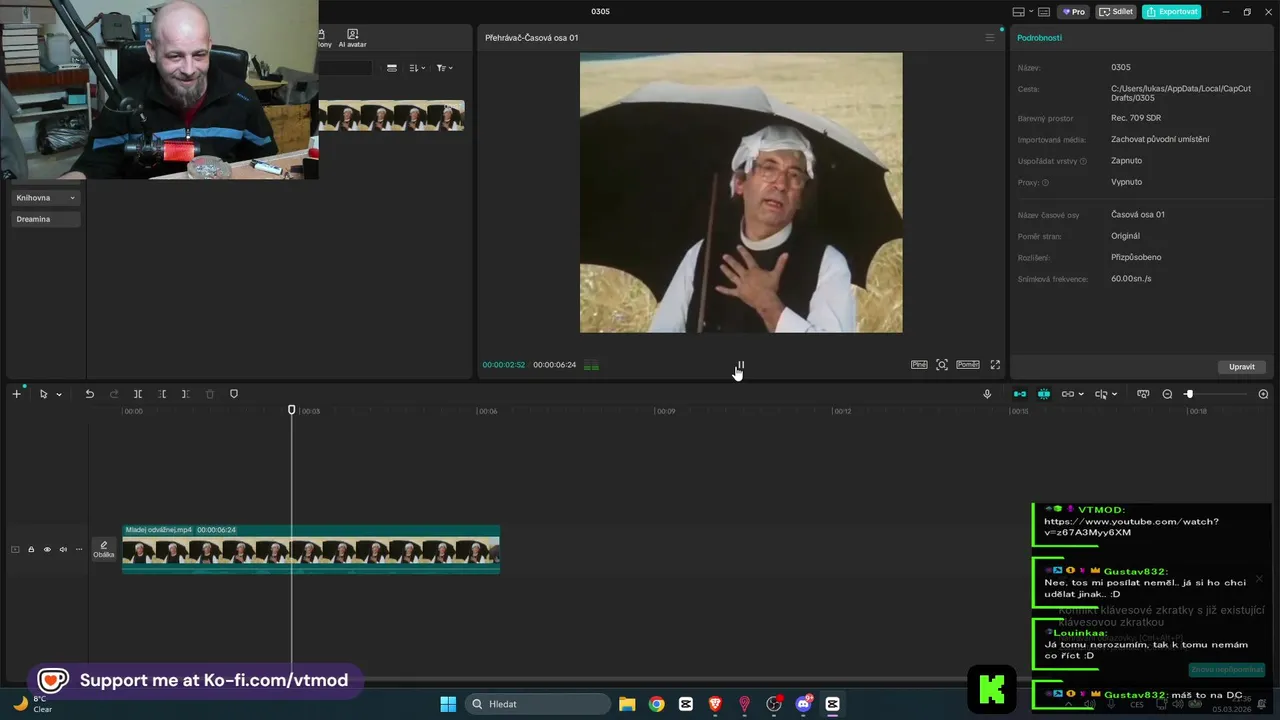Click the plus add-track icon in timeline toolbar
The height and width of the screenshot is (720, 1280).
[x=16, y=394]
